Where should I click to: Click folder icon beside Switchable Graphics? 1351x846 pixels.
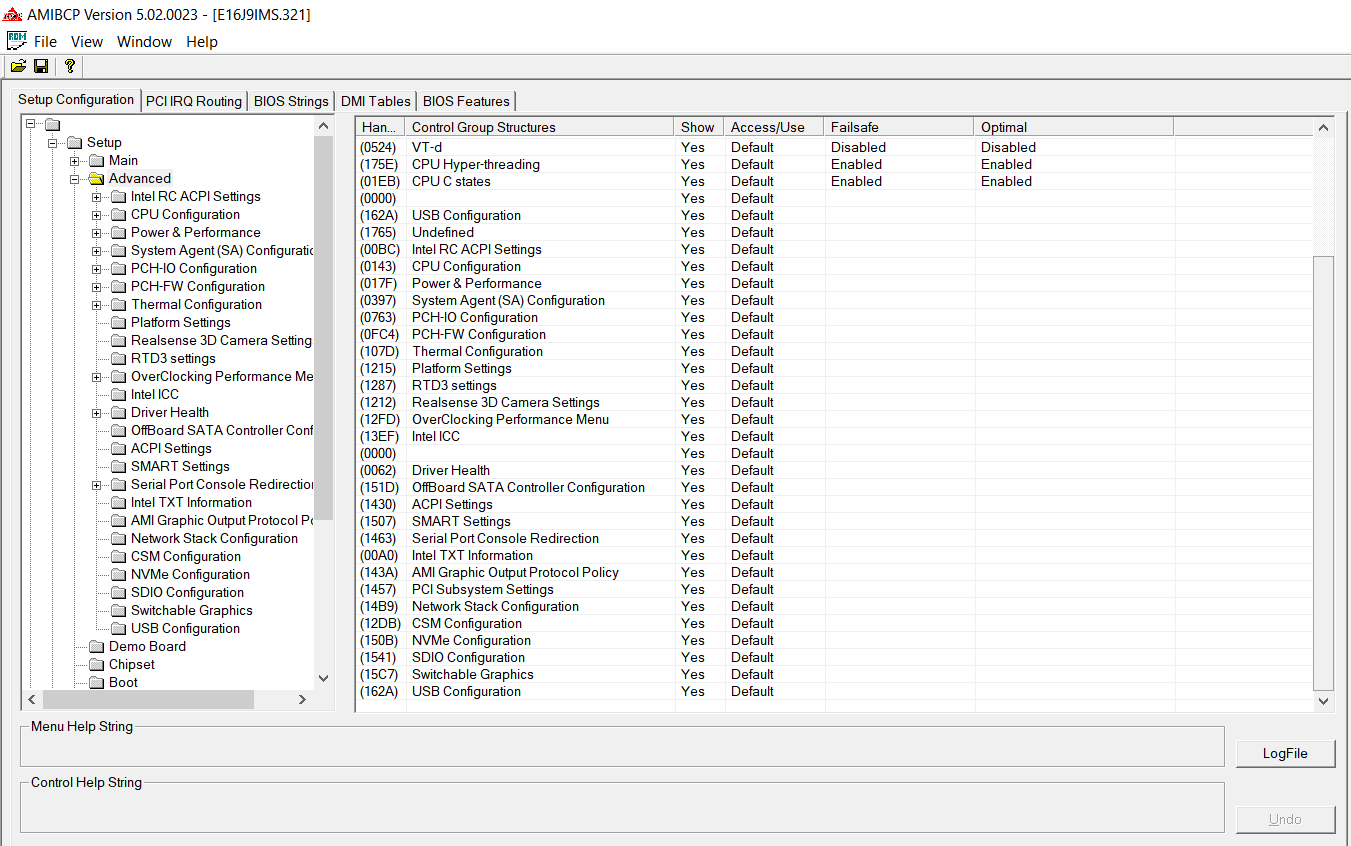pyautogui.click(x=118, y=611)
